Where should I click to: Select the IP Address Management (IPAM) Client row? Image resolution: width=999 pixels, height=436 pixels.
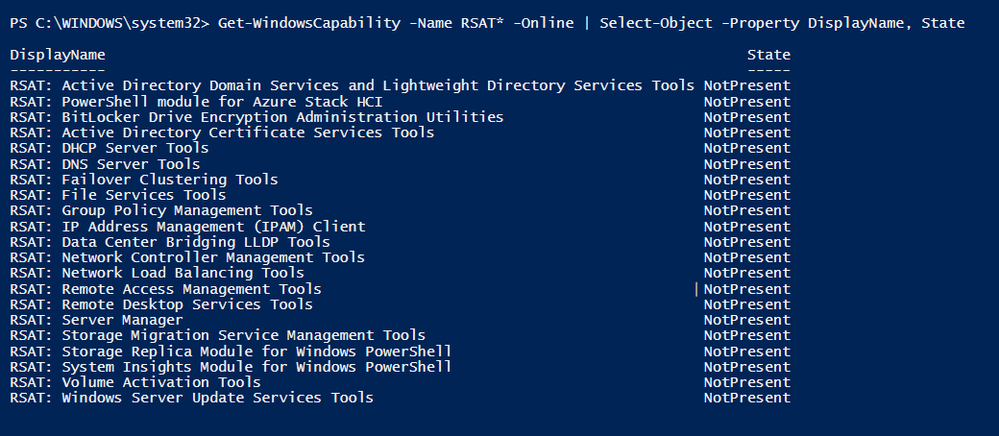[x=400, y=226]
